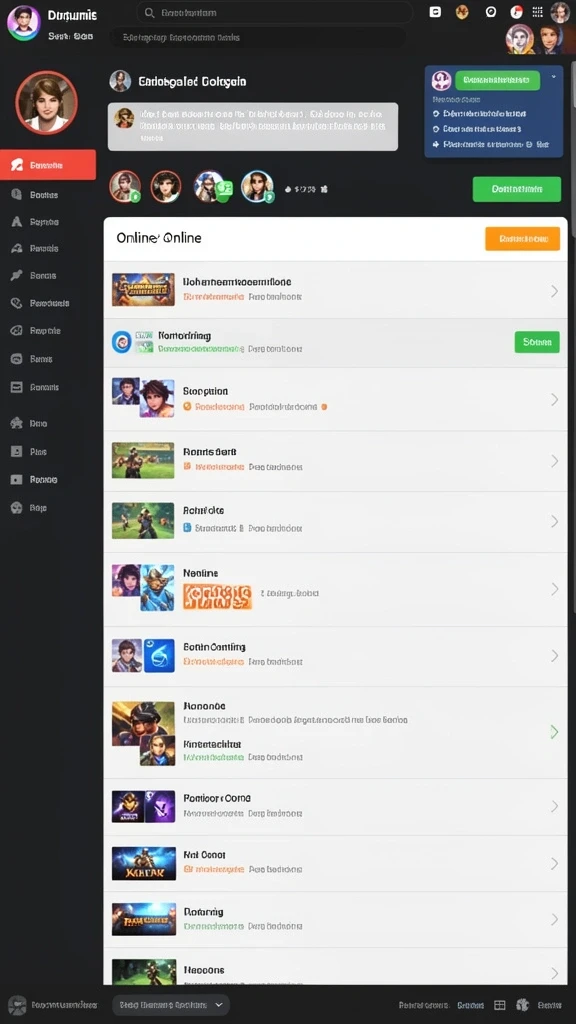576x1024 pixels.
Task: Click the small avatar beside the profile title
Action: (x=120, y=81)
